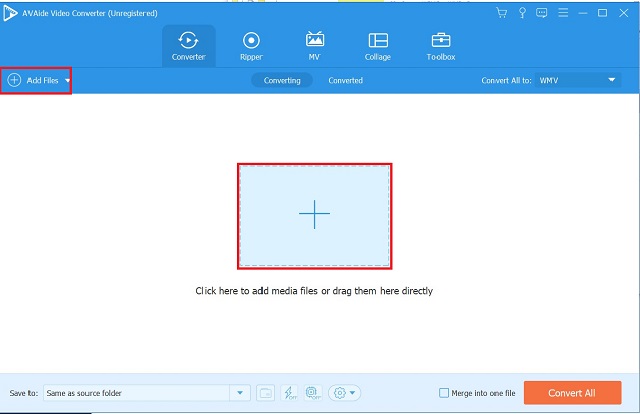Expand the settings gear dropdown

click(x=345, y=393)
